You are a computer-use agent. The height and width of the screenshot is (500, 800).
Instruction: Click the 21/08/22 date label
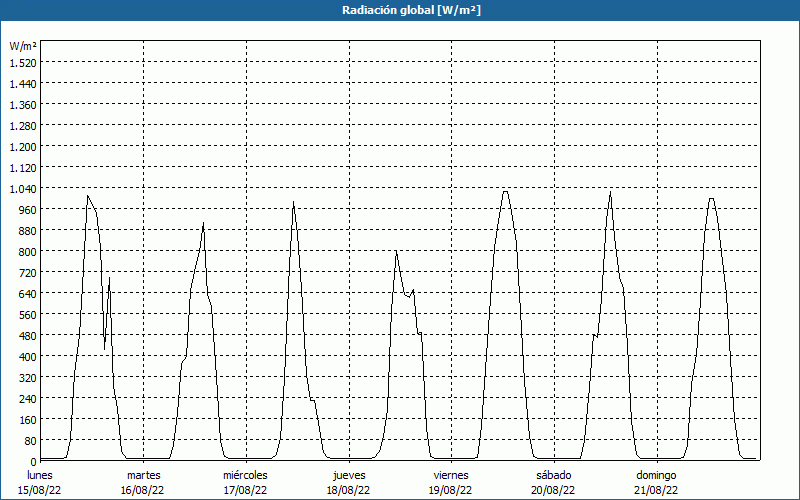(x=656, y=490)
